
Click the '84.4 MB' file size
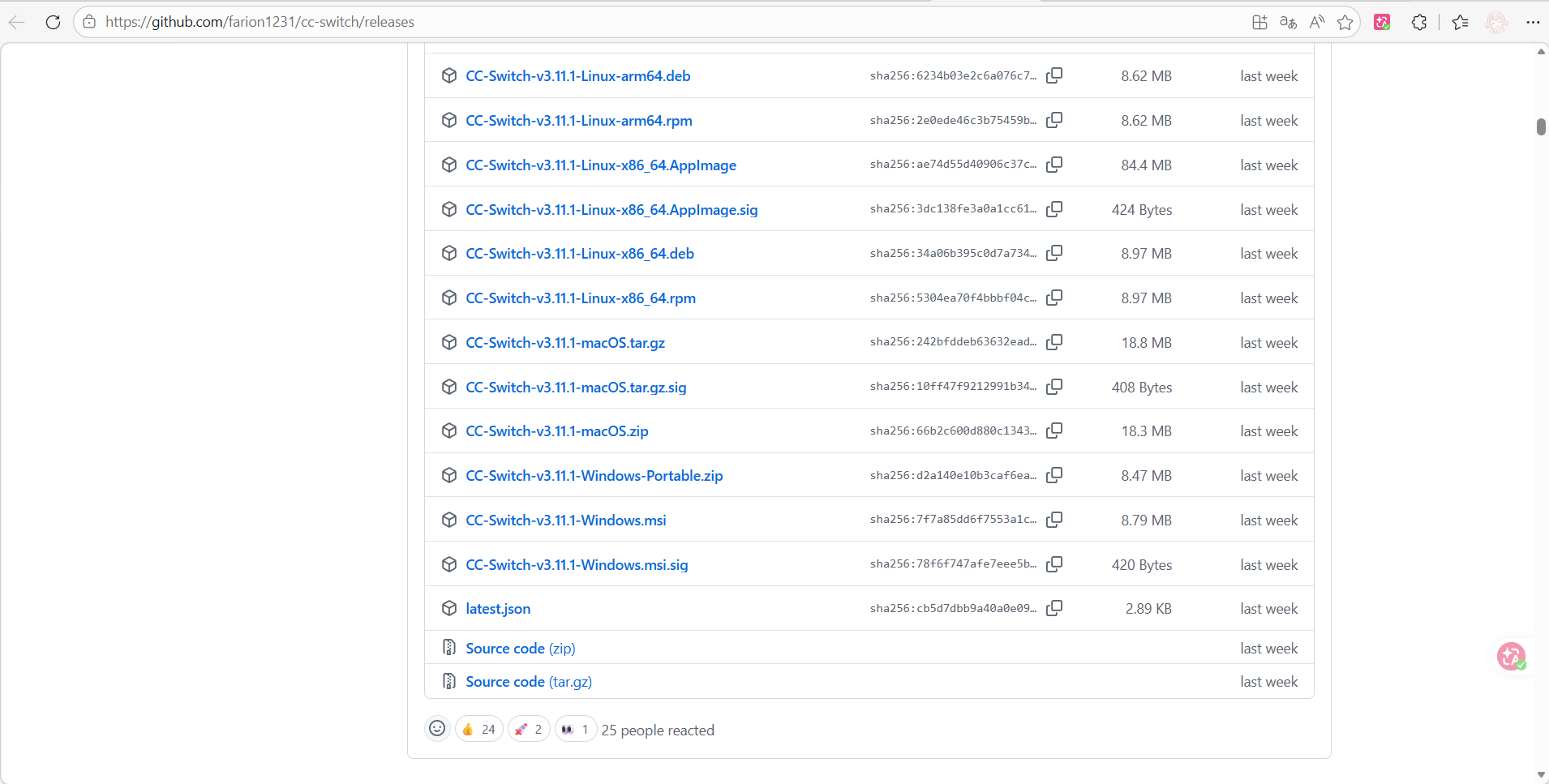1146,165
